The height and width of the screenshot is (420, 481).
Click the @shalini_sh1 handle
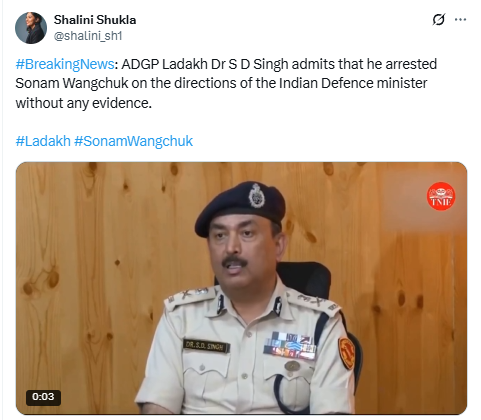point(88,35)
